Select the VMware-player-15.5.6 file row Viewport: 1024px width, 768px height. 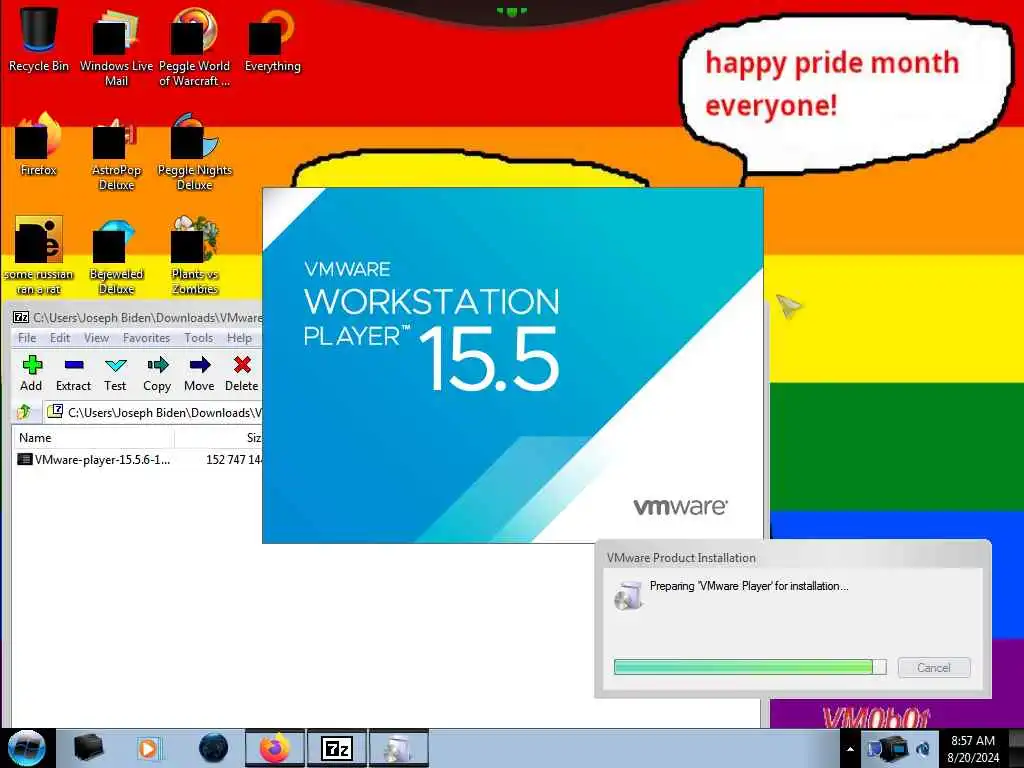tap(138, 460)
